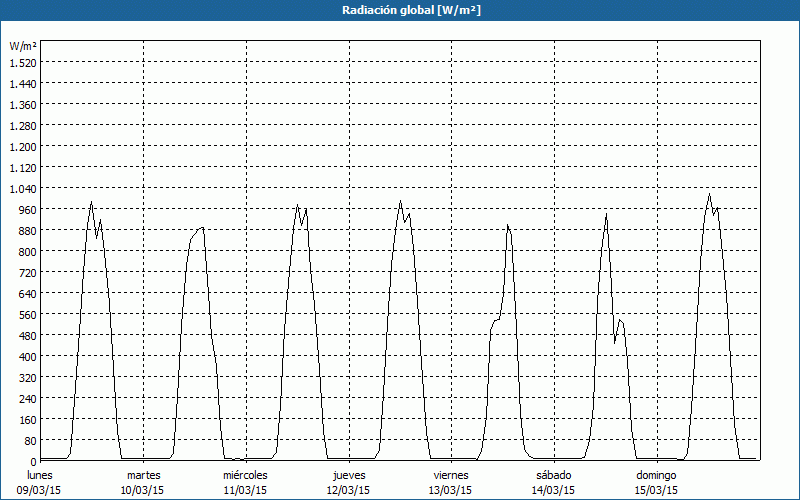The width and height of the screenshot is (800, 500).
Task: Click the 15/03/15 date label
Action: click(x=657, y=490)
